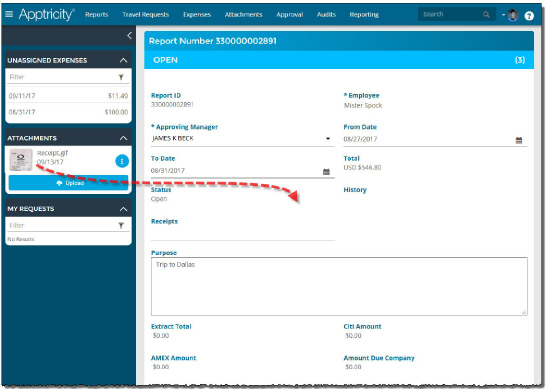Image resolution: width=548 pixels, height=389 pixels.
Task: Open the To Date calendar picker icon
Action: click(326, 172)
